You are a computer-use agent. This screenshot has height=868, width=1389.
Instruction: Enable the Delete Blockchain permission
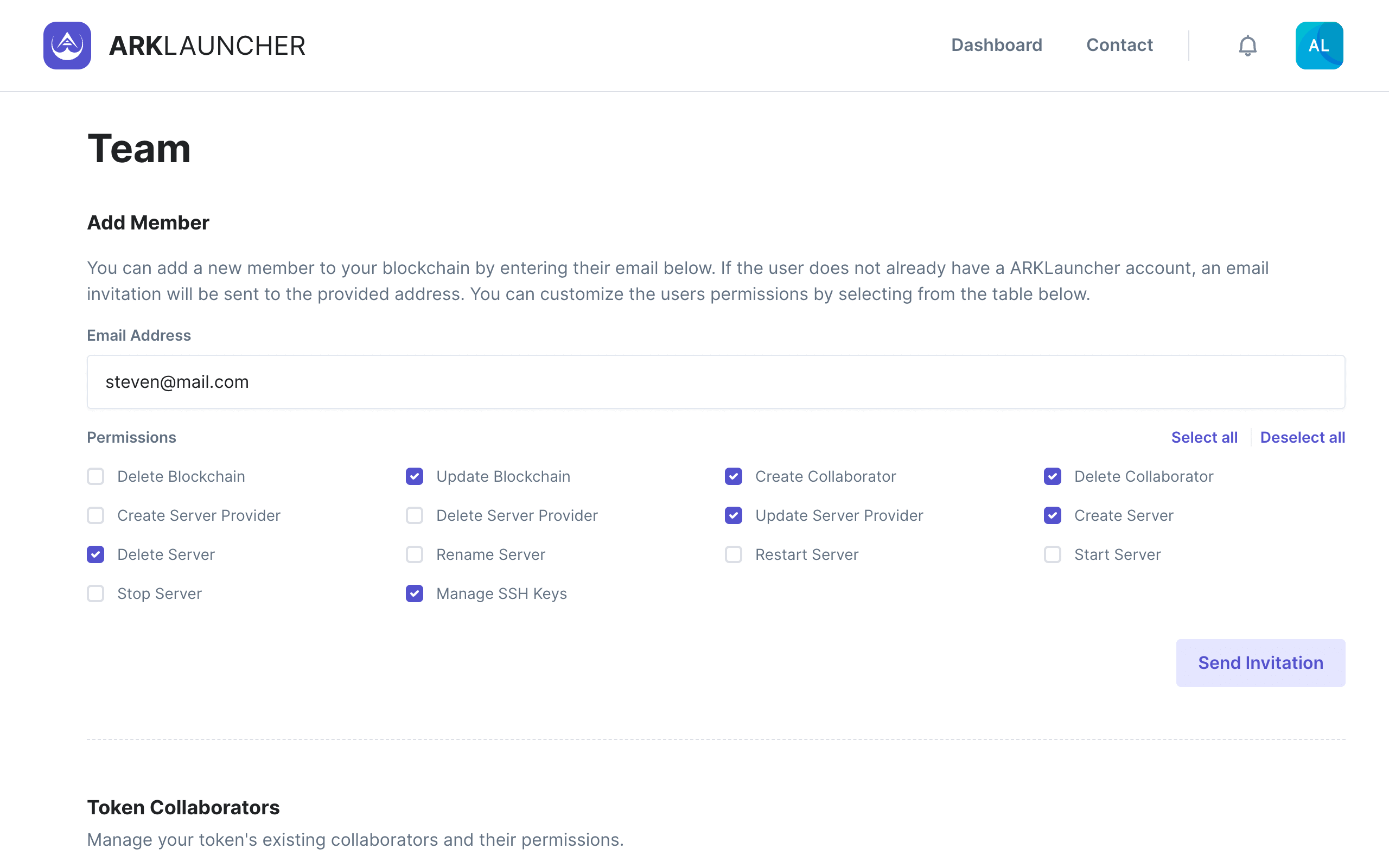tap(96, 476)
